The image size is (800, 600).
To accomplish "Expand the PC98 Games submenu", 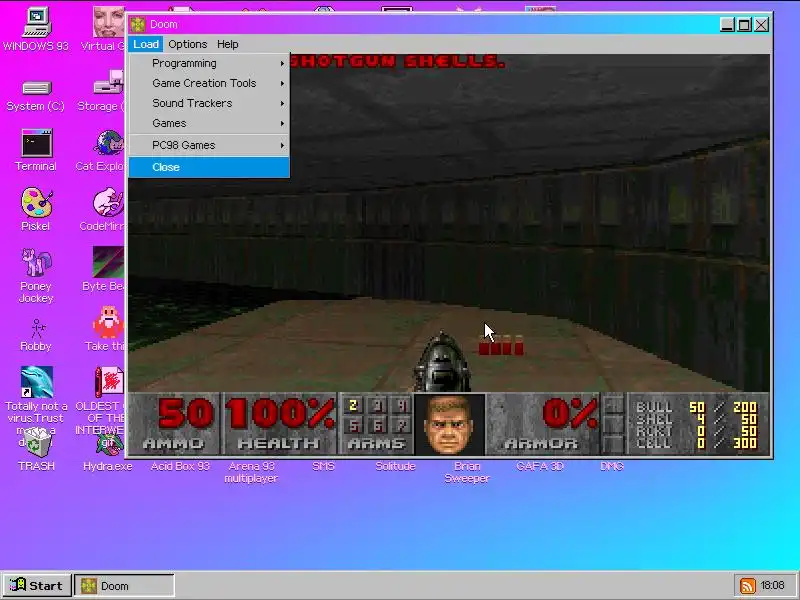I will pos(209,145).
